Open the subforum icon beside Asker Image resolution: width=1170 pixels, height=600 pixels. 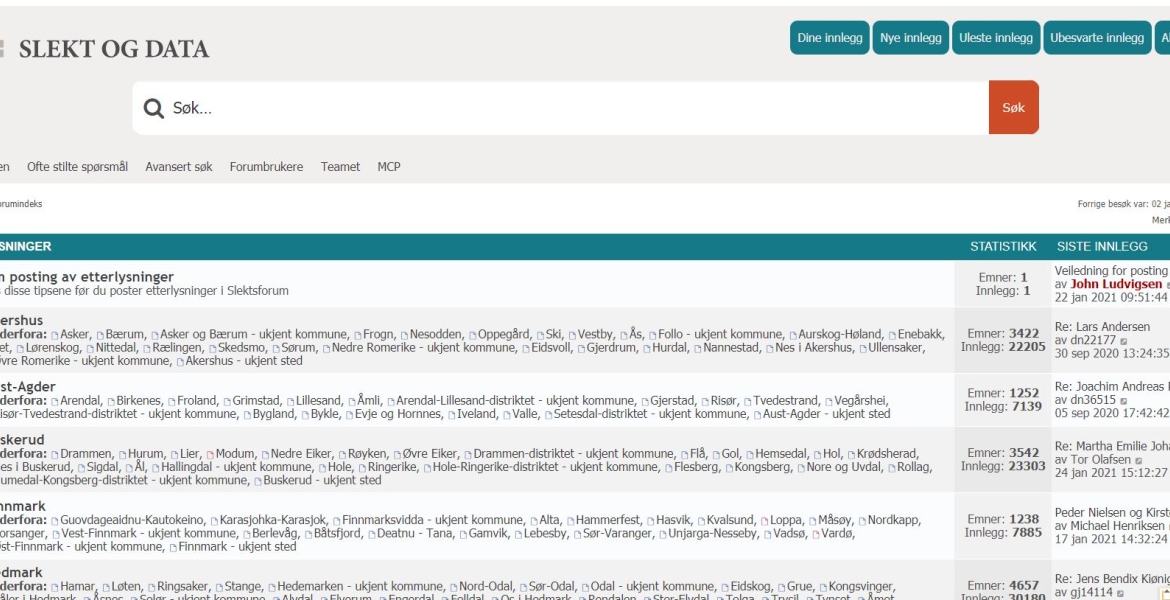point(54,335)
